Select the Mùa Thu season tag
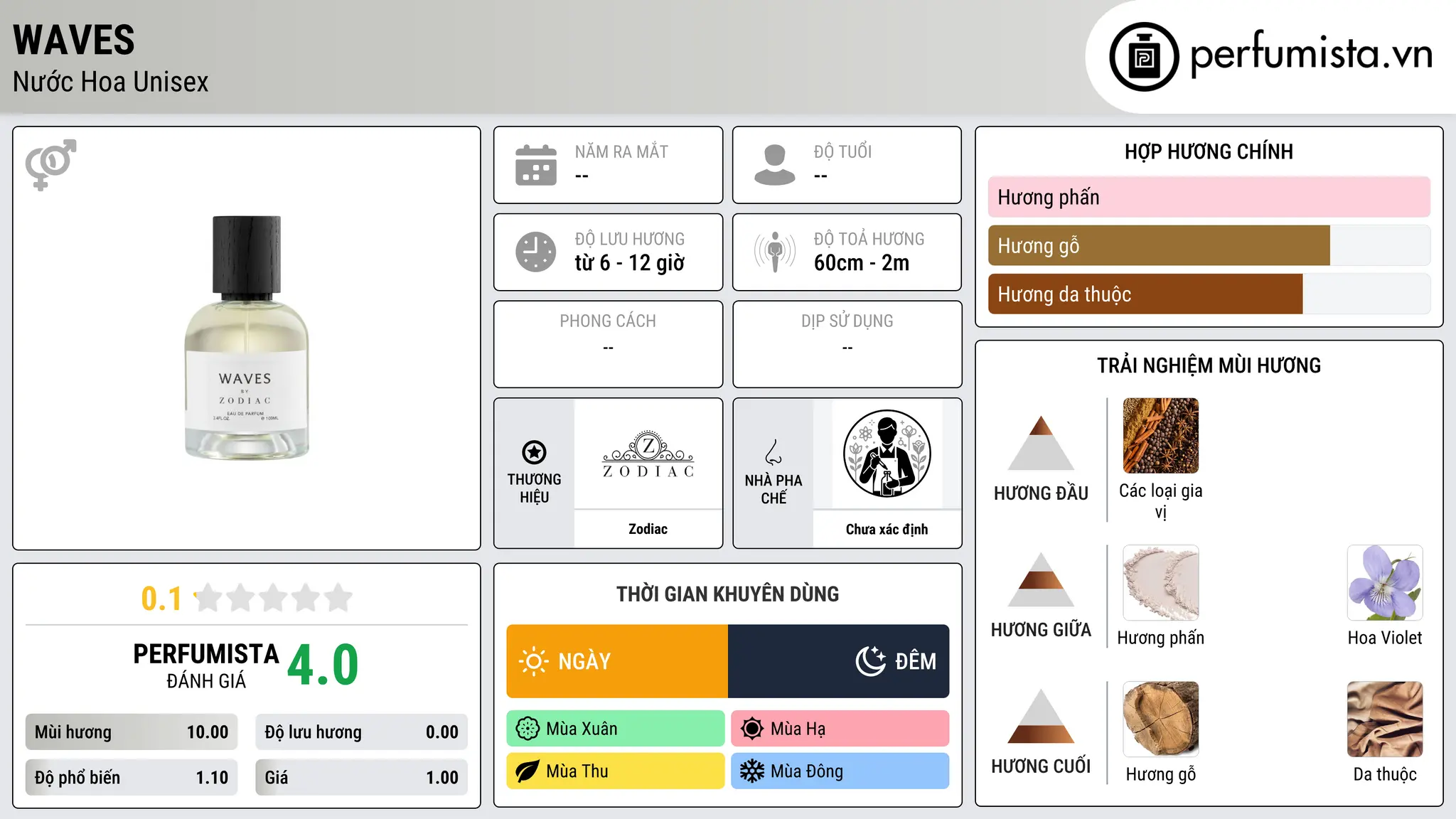 tap(616, 771)
